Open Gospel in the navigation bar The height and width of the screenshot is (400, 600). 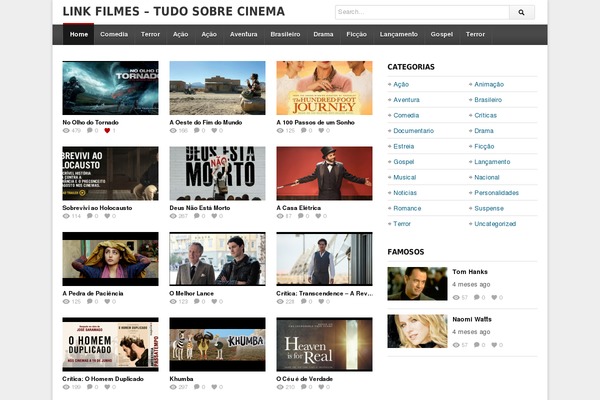(x=442, y=34)
